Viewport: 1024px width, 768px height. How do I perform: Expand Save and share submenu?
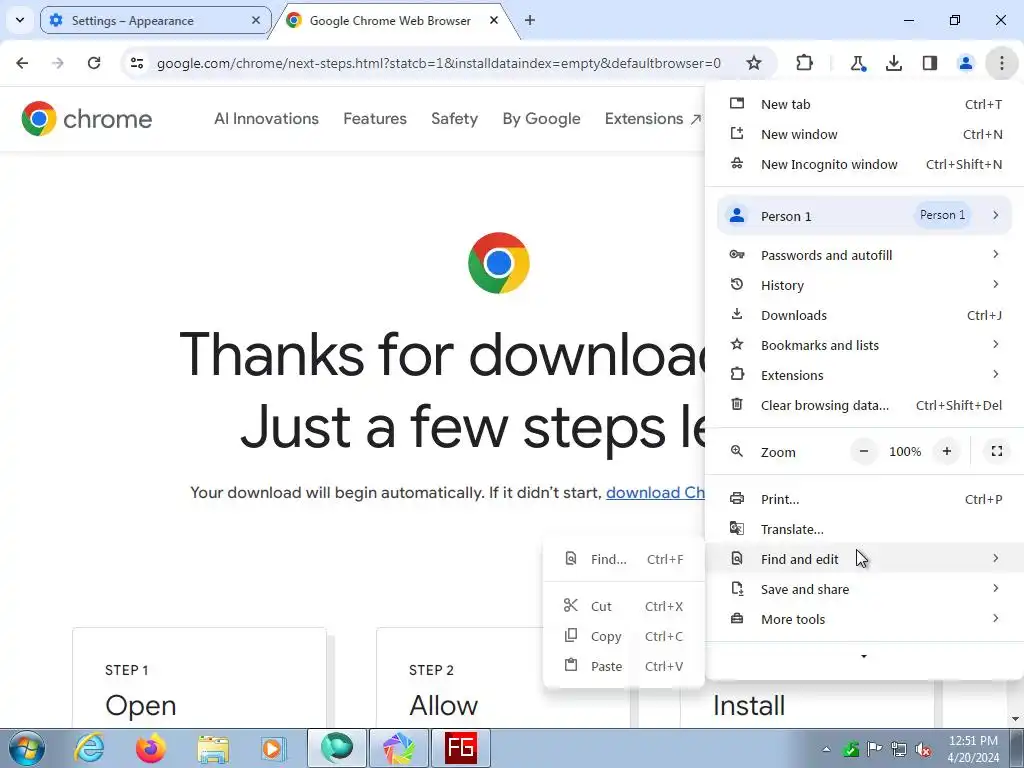coord(865,589)
